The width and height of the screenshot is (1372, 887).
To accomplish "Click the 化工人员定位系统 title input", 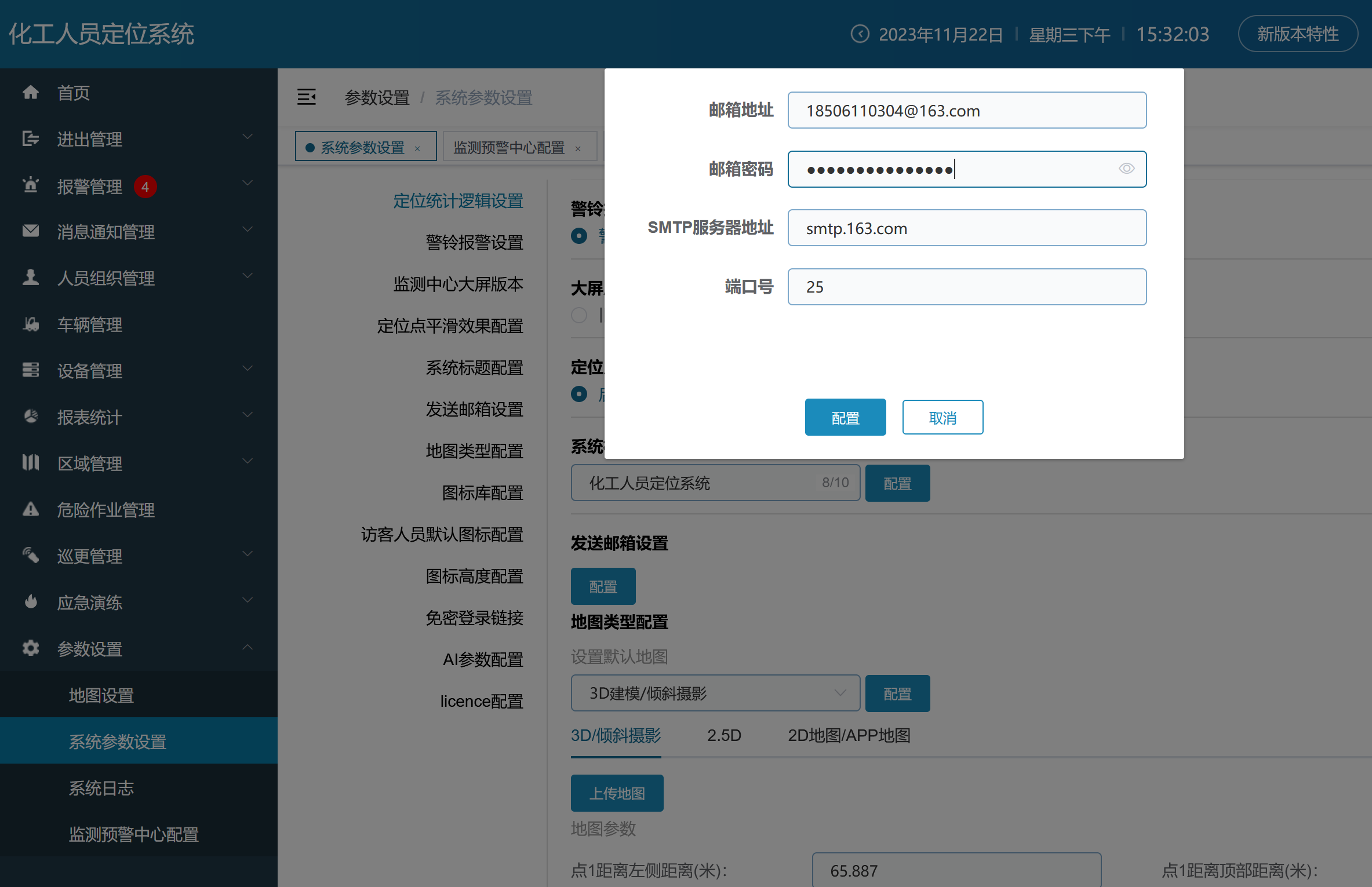I will click(715, 483).
